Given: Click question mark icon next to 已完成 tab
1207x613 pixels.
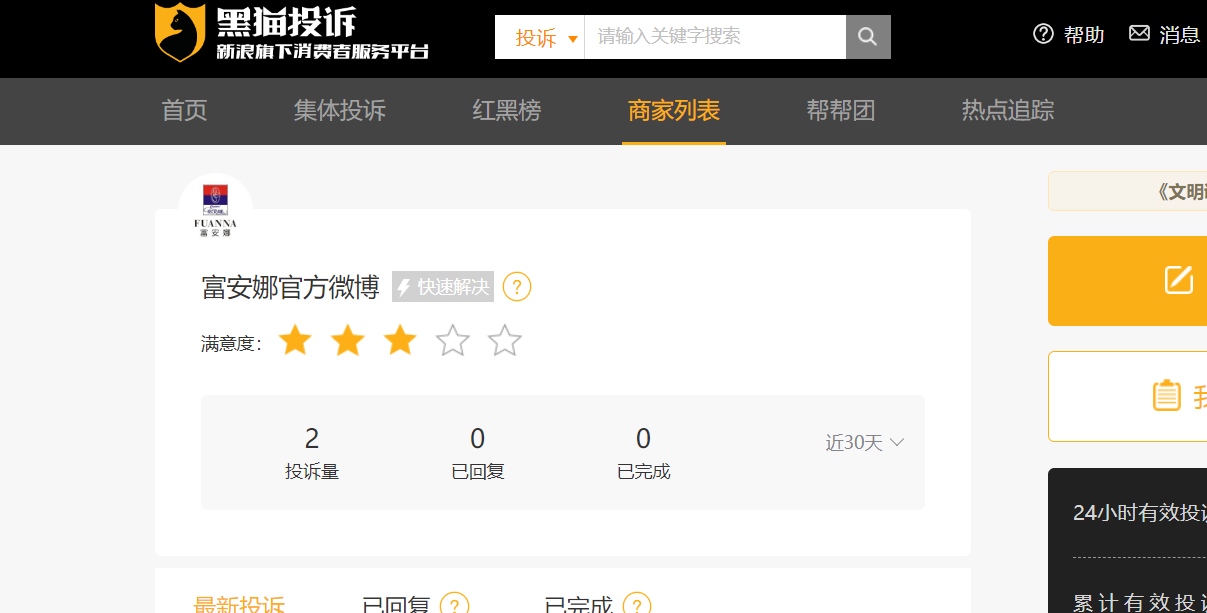Looking at the screenshot, I should point(637,605).
